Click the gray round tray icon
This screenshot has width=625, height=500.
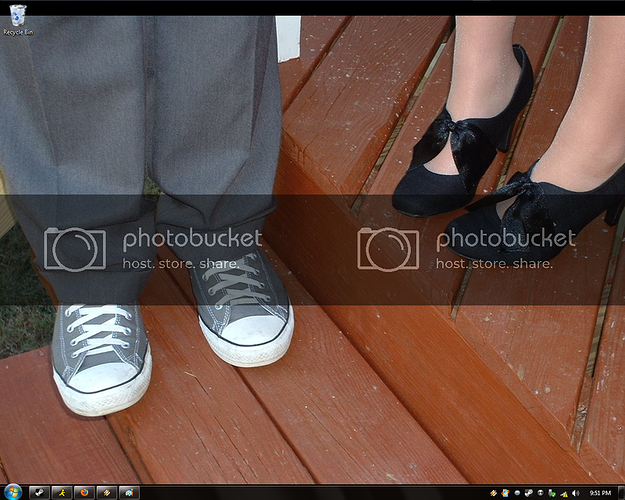(x=516, y=493)
